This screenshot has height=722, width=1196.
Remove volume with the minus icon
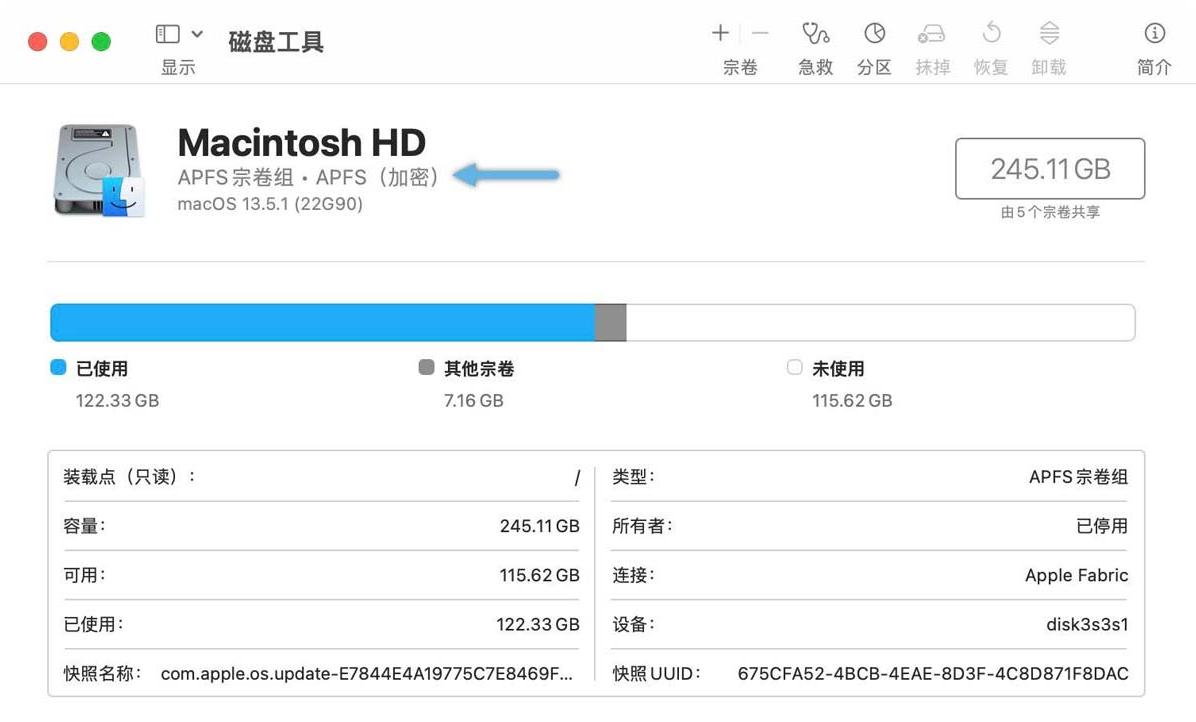coord(760,34)
